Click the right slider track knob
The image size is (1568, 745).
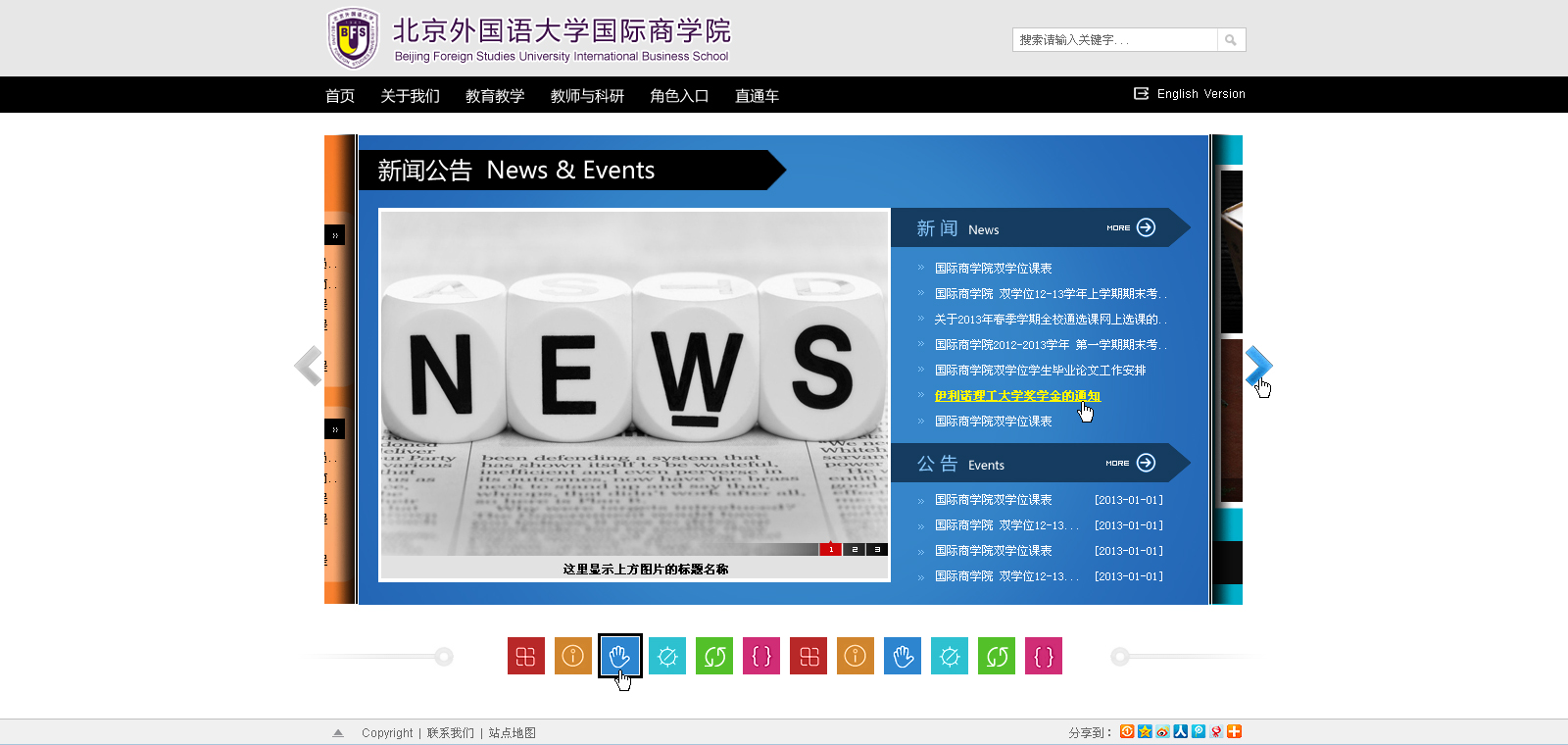(x=1120, y=656)
